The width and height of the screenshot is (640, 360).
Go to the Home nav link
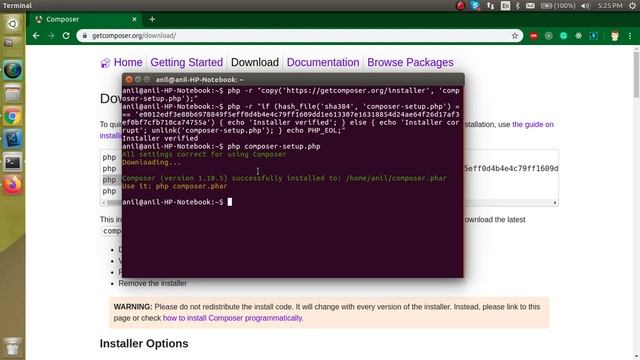click(x=128, y=62)
